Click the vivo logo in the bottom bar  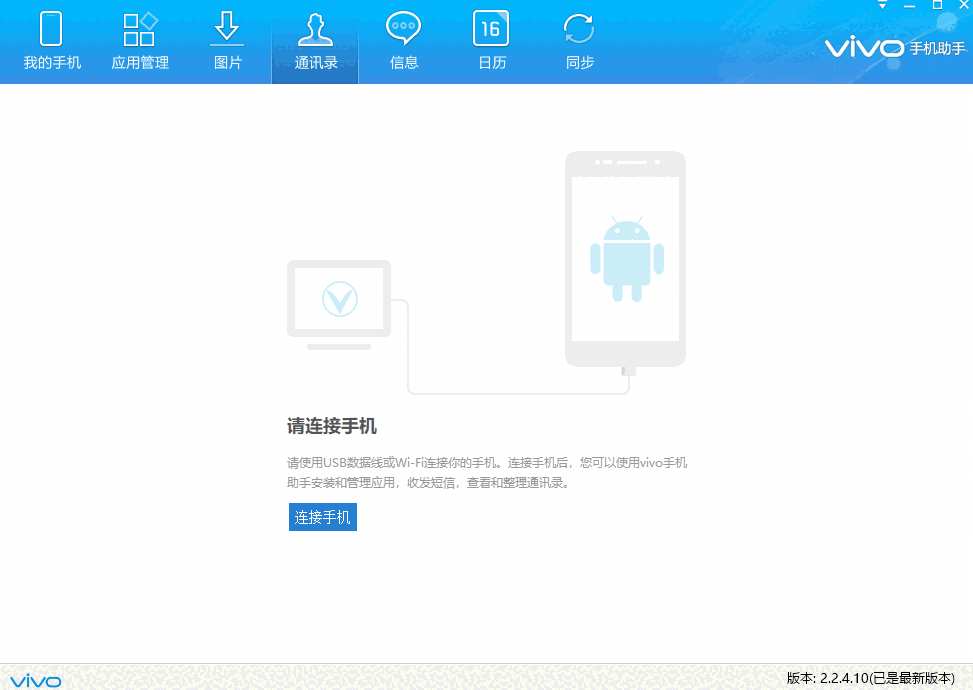35,679
